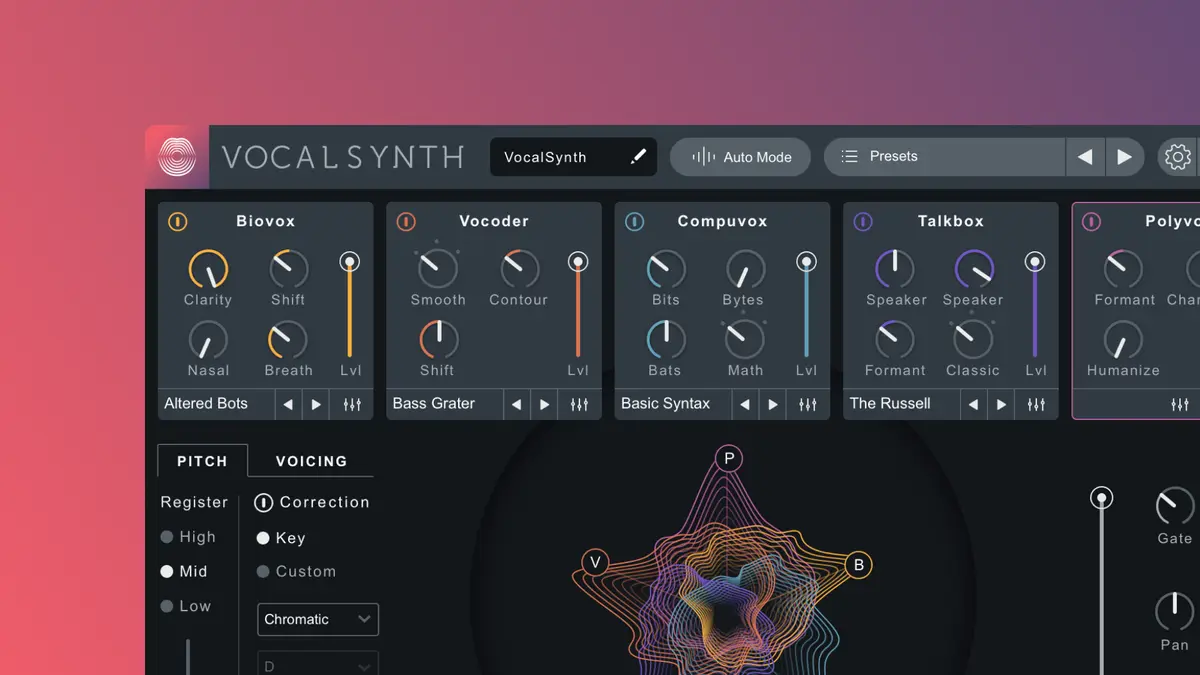Select Mid register option
The image size is (1200, 675).
(x=184, y=572)
